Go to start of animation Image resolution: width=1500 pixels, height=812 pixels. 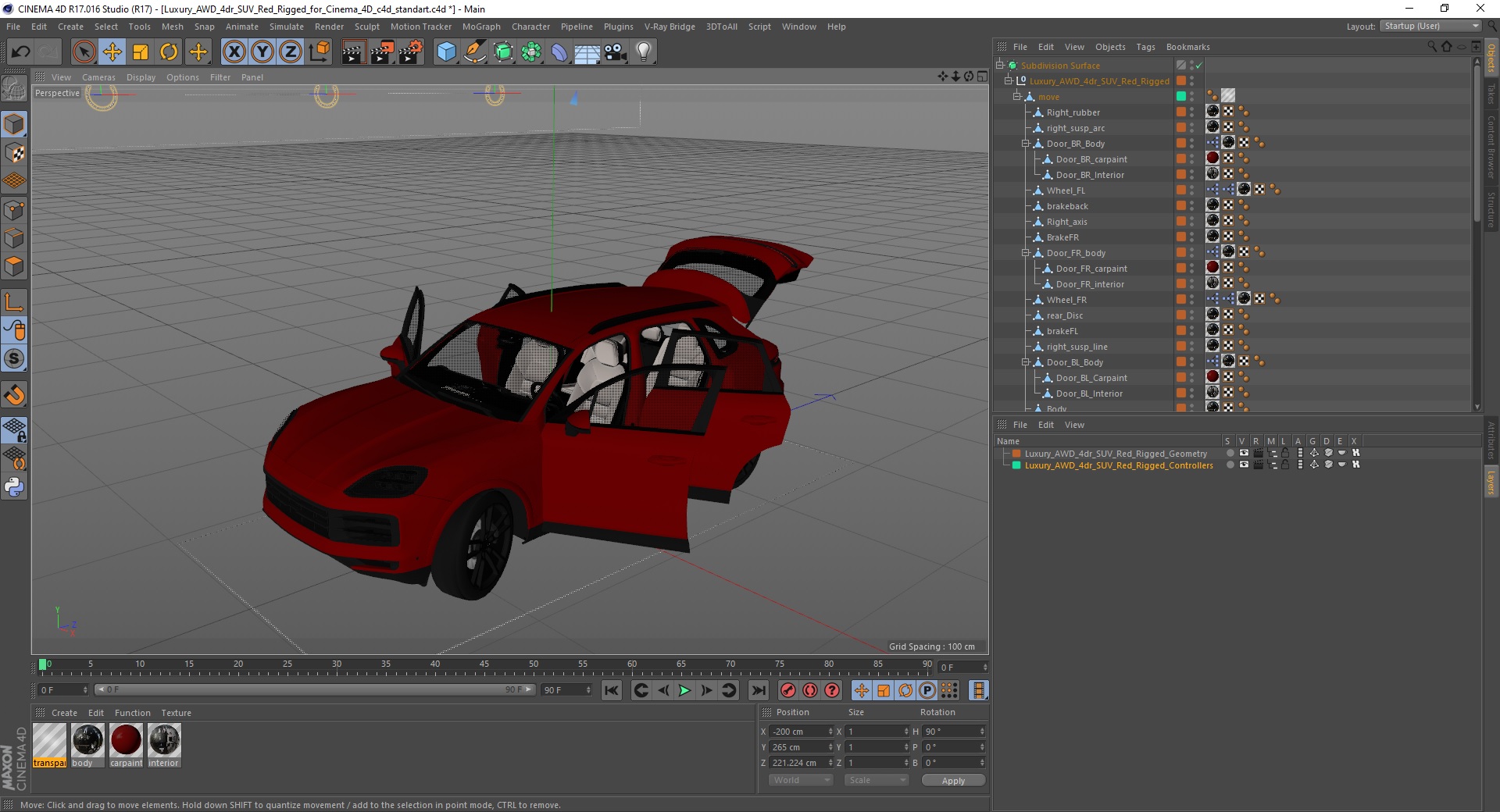612,690
